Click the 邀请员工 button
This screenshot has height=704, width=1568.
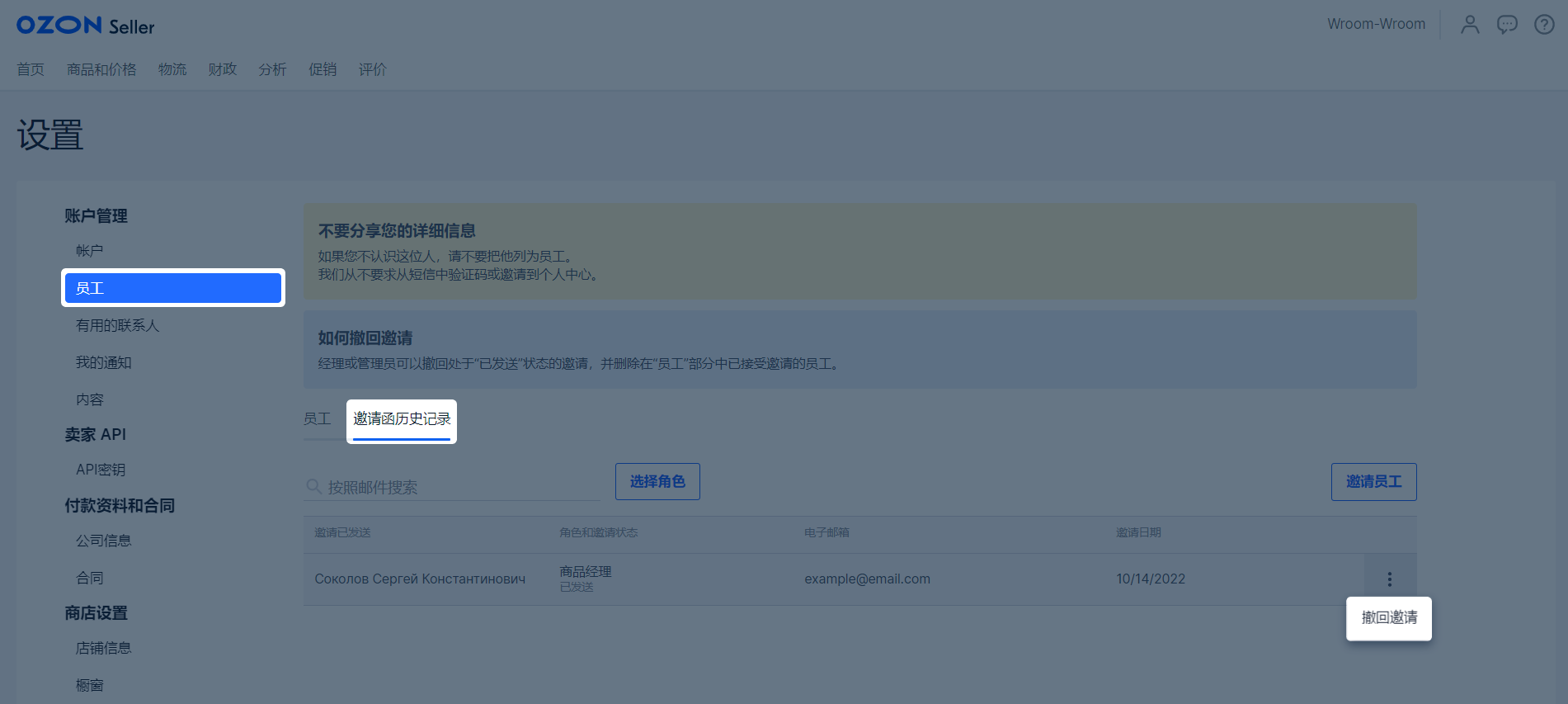click(x=1373, y=482)
